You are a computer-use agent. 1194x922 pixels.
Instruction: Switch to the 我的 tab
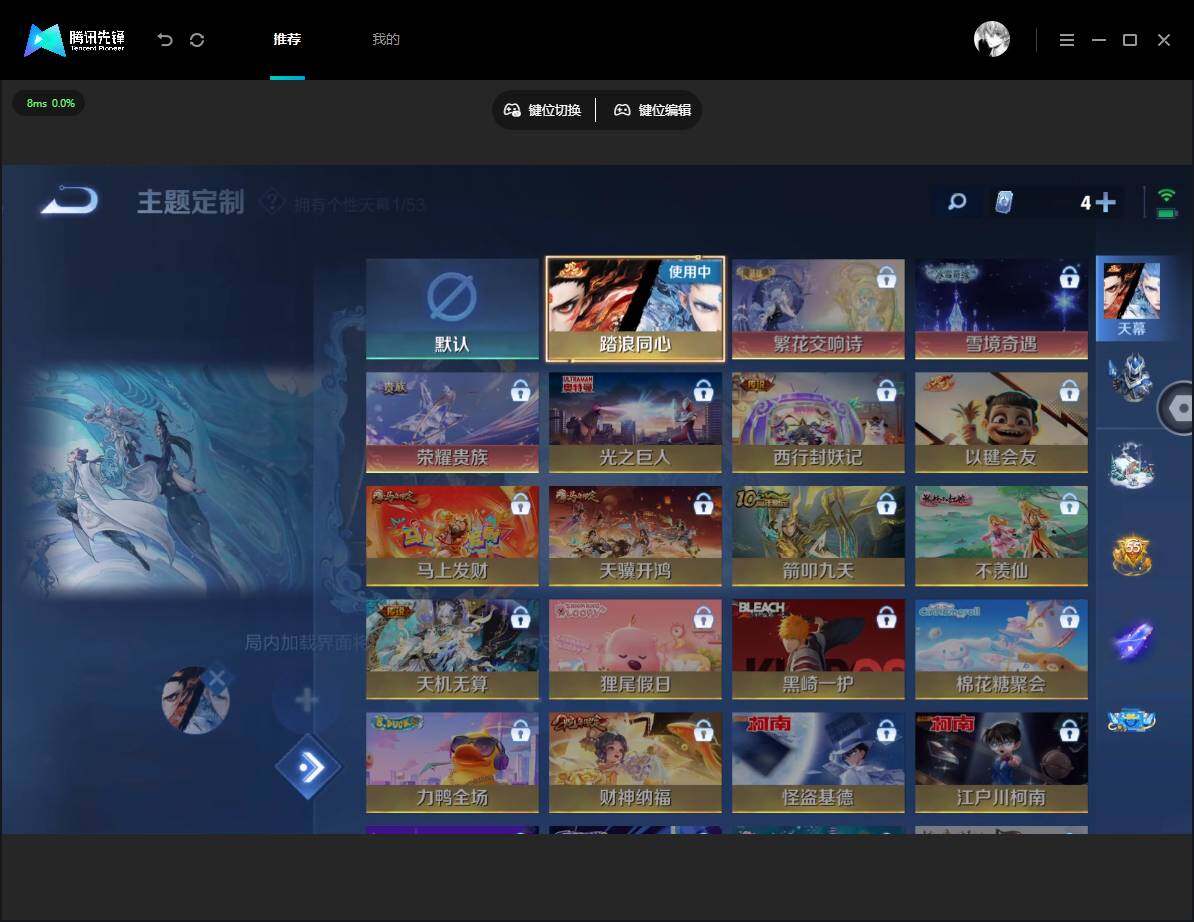point(385,39)
